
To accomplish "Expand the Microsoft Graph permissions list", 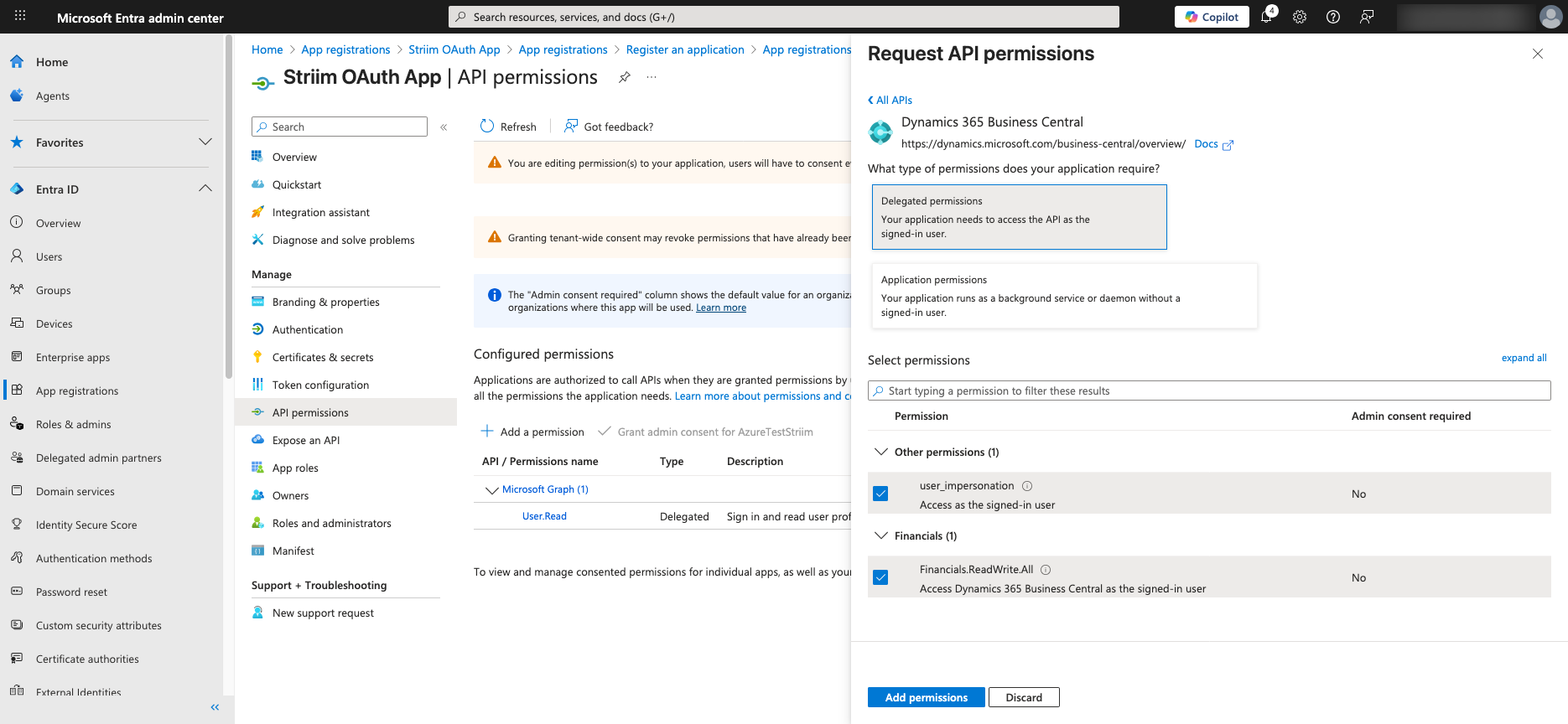I will pos(492,489).
